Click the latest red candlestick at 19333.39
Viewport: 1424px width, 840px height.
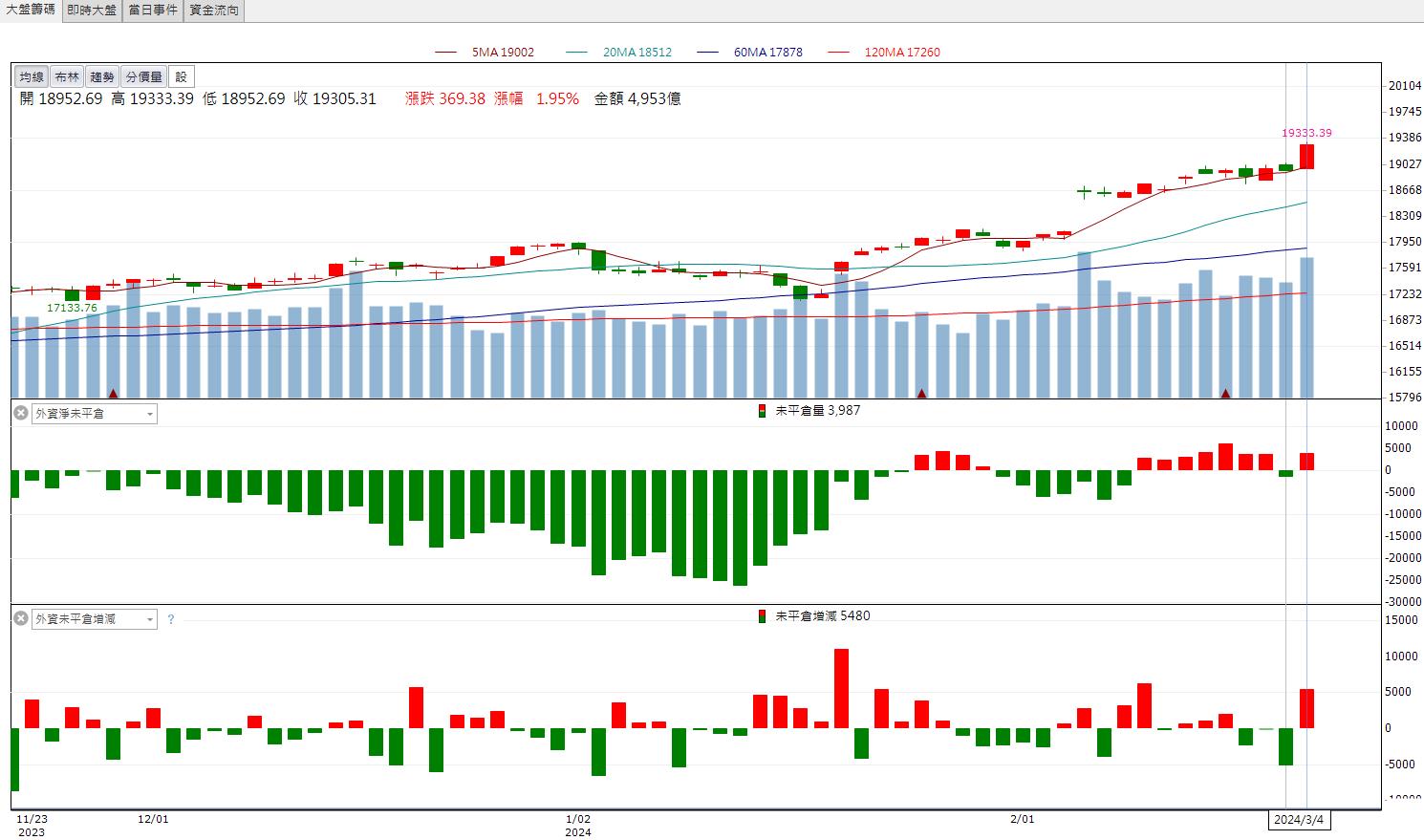click(1306, 157)
